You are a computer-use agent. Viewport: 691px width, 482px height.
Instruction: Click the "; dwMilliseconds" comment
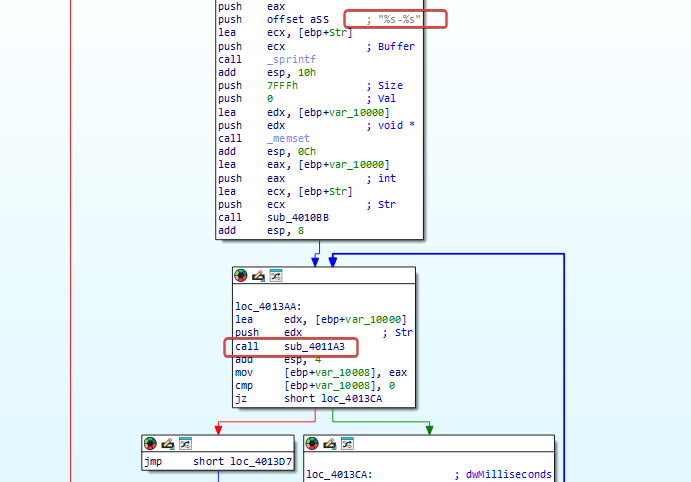(503, 475)
